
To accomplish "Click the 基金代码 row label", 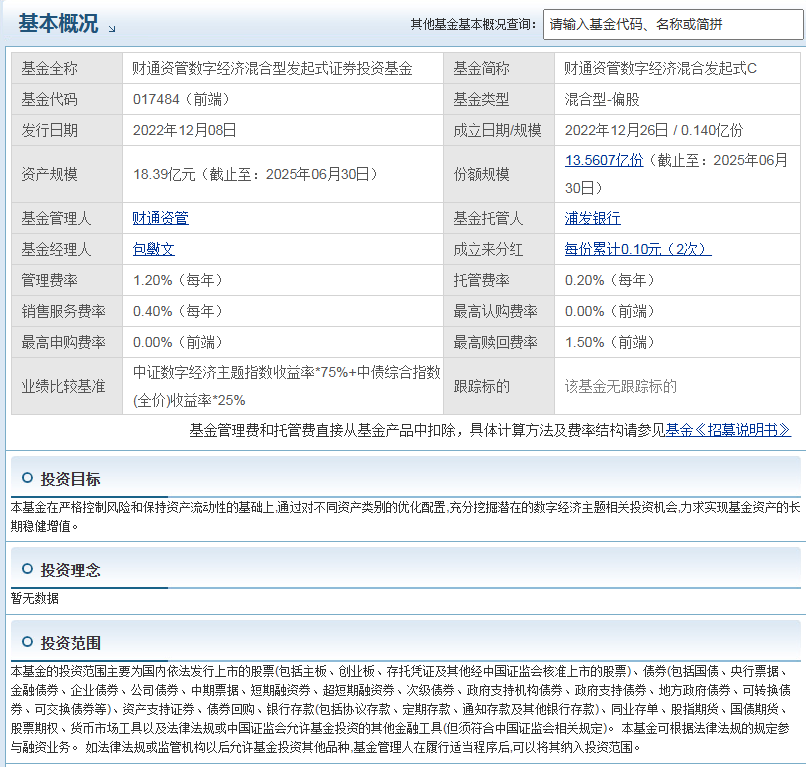I will [49, 99].
